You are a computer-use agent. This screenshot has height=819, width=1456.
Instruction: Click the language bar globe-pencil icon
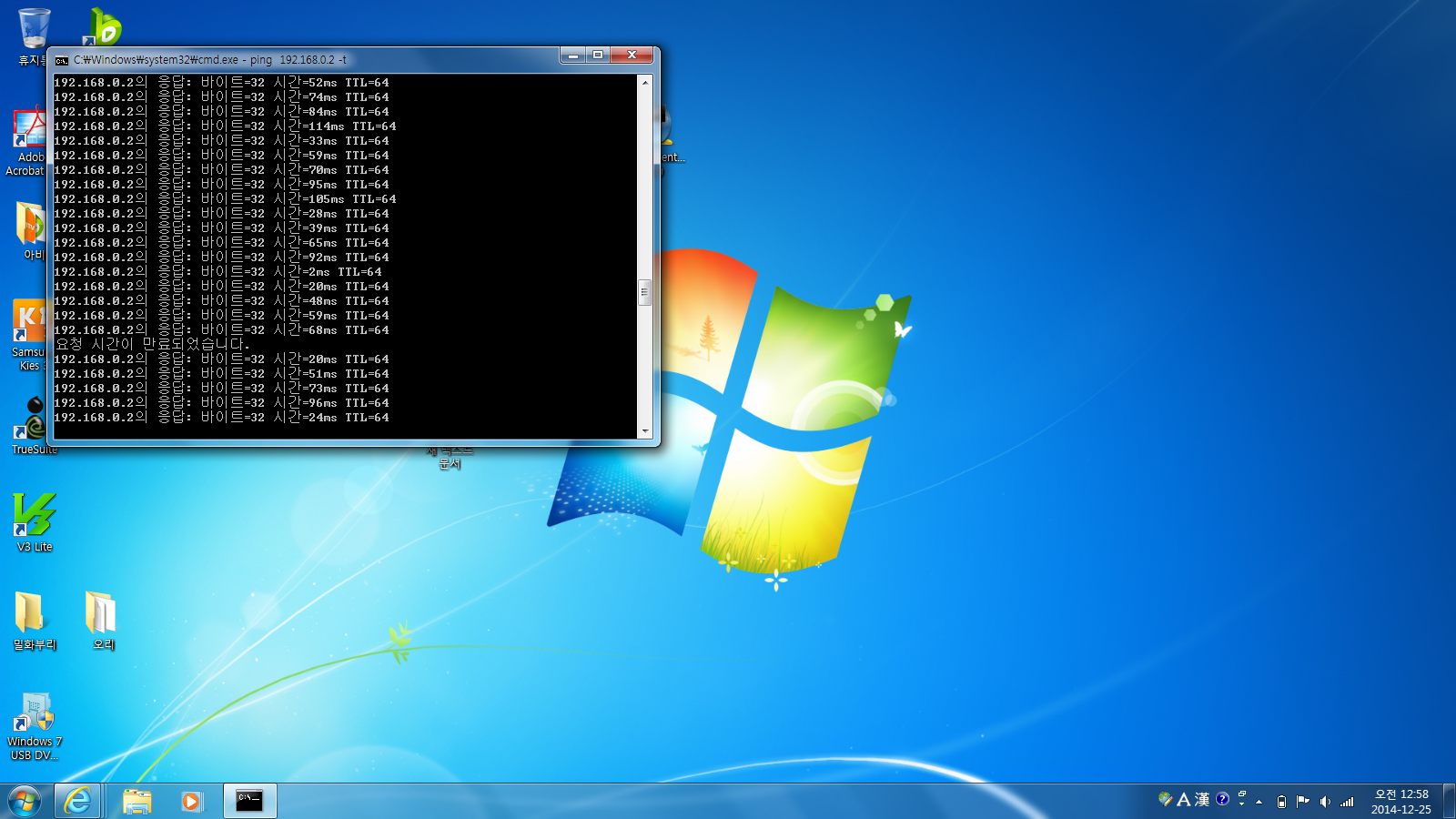pyautogui.click(x=1165, y=799)
